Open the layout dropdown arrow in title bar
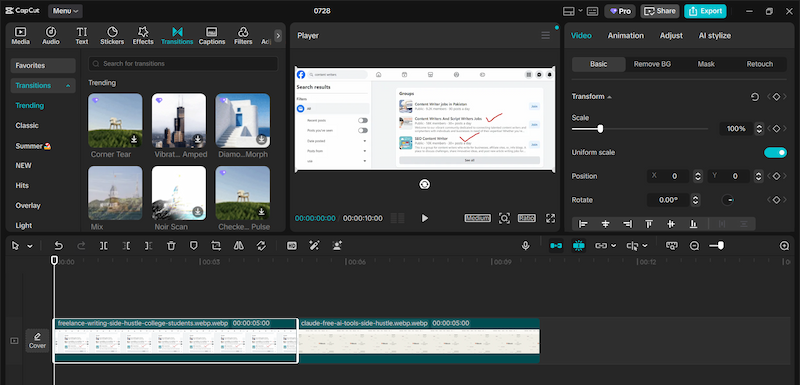 (581, 11)
